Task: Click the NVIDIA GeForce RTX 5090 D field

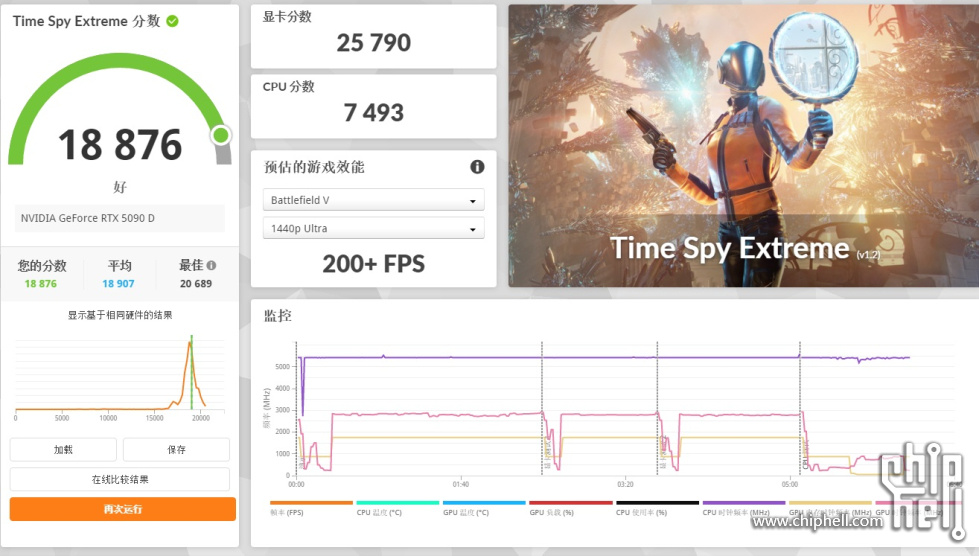Action: pos(119,218)
